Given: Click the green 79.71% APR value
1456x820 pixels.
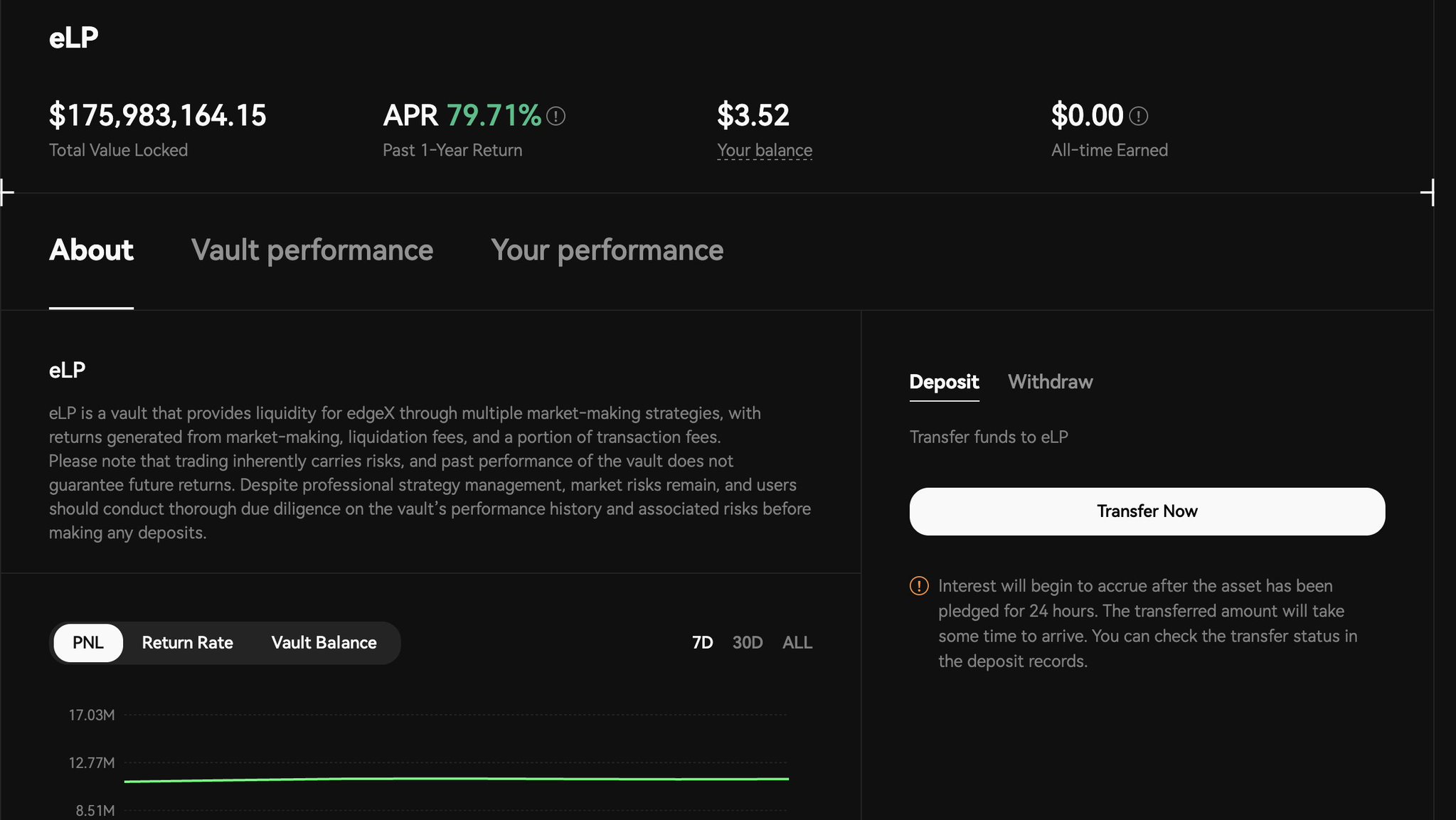Looking at the screenshot, I should click(x=494, y=115).
